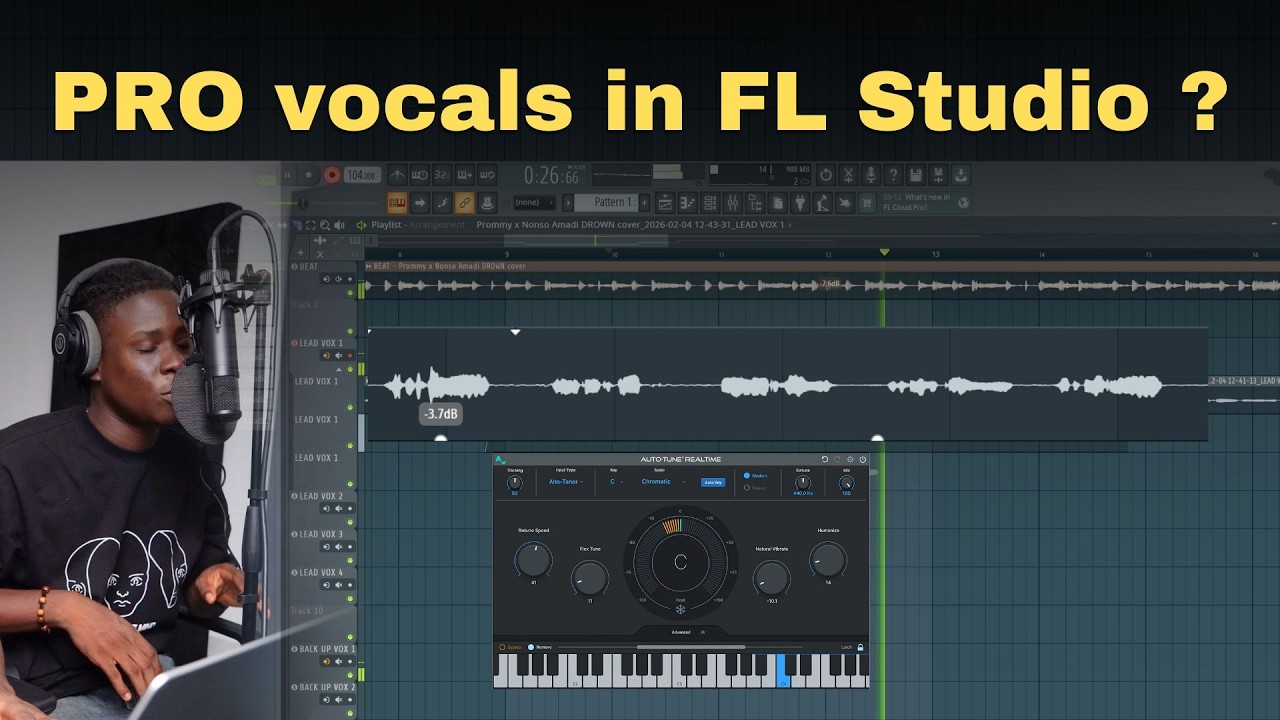Viewport: 1280px width, 720px height.
Task: Save project with the floppy disk icon
Action: click(915, 174)
